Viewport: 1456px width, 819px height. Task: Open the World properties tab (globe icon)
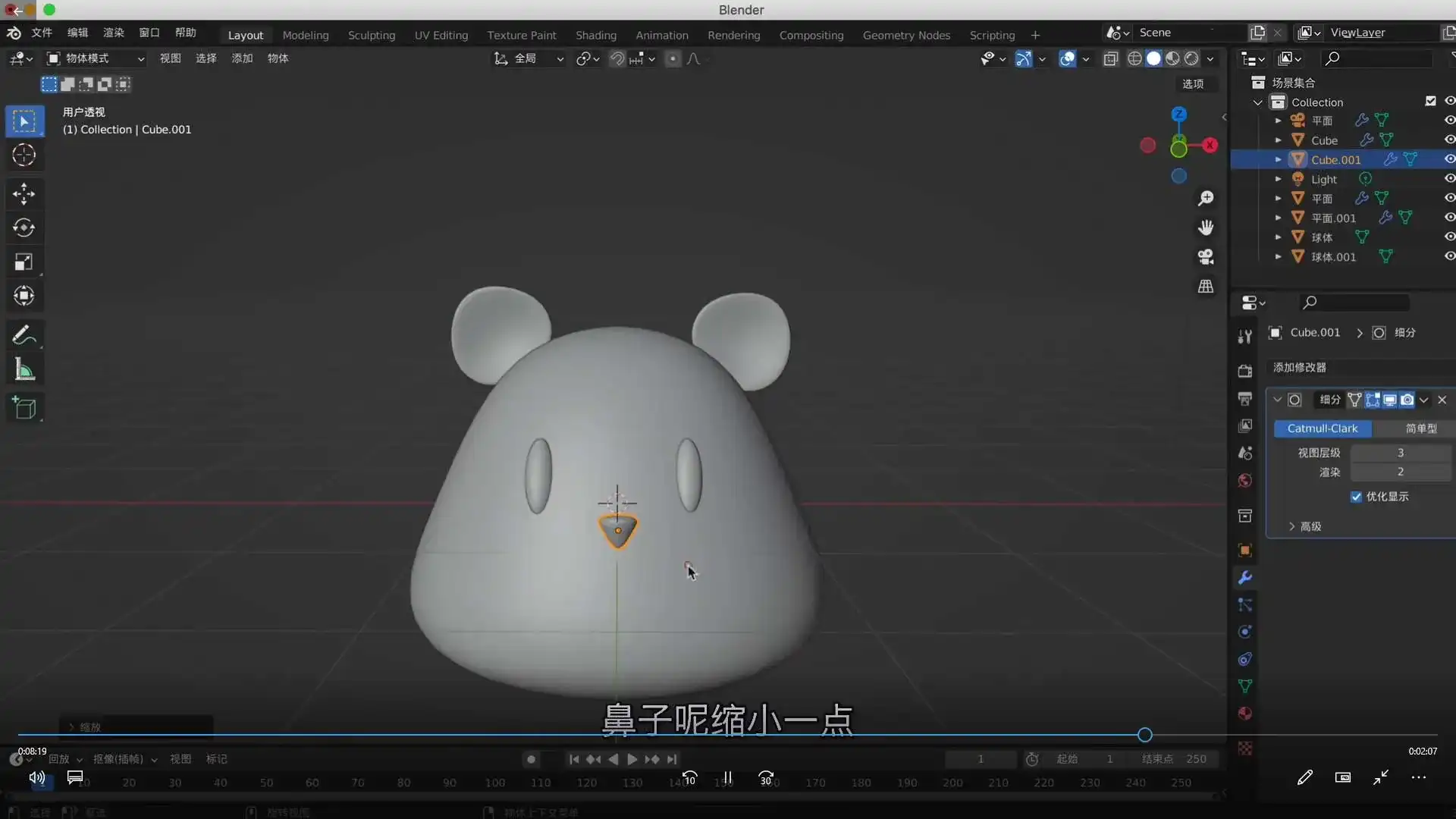click(1244, 480)
